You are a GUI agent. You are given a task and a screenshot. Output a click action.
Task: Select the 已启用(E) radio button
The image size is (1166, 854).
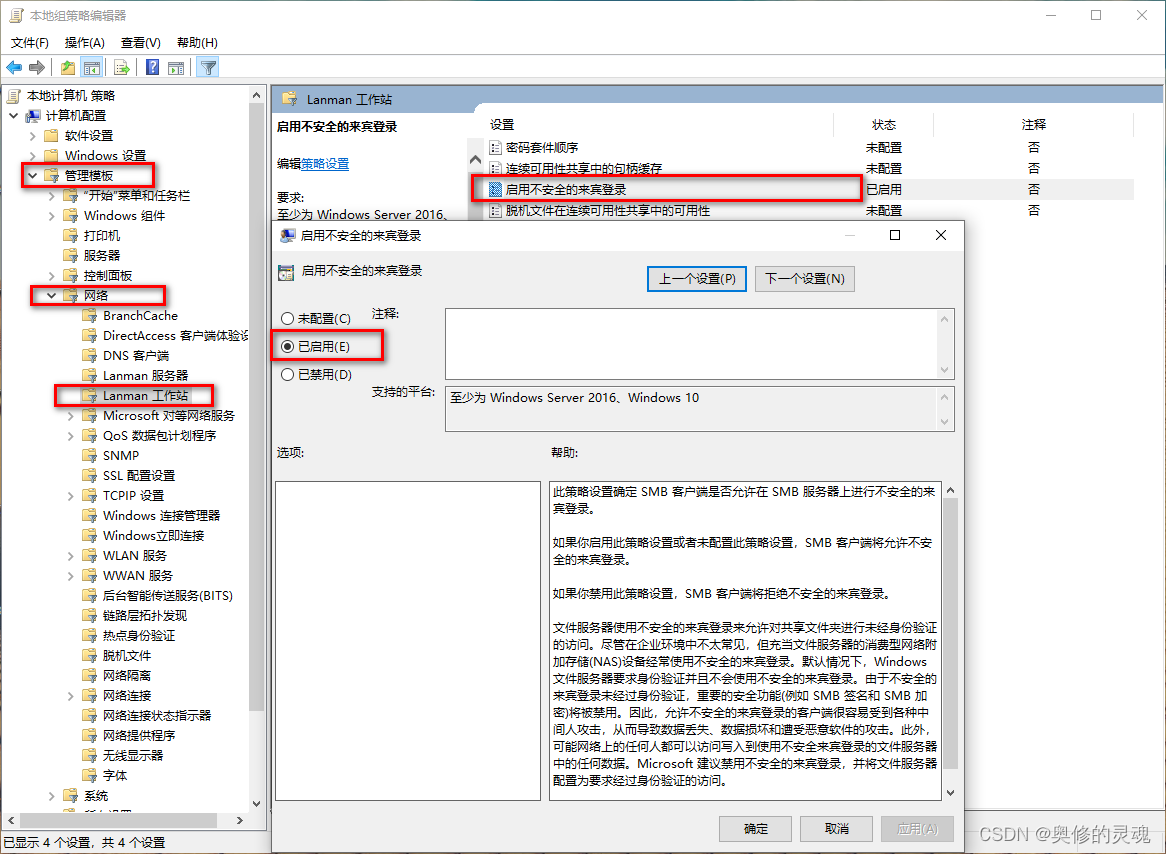[x=287, y=347]
